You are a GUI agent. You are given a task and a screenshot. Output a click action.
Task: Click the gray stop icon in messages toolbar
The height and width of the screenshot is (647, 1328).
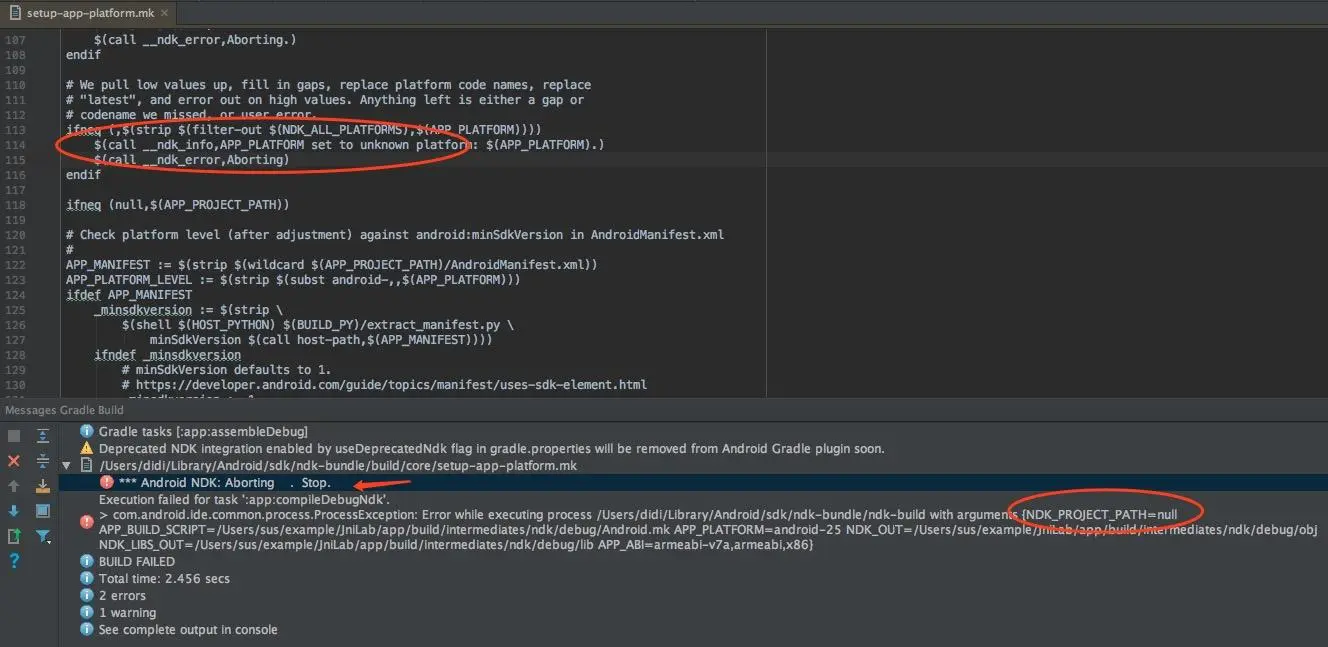12,434
